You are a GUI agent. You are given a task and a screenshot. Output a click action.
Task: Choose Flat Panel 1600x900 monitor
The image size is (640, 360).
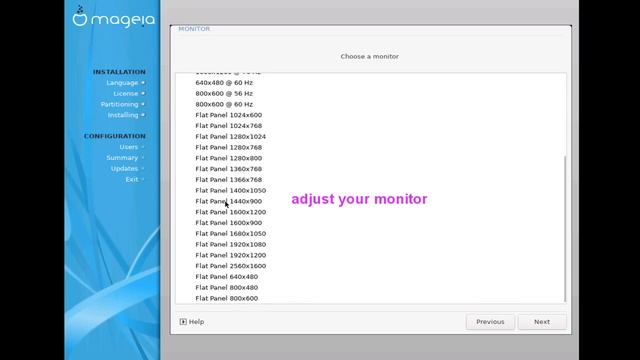pos(229,223)
